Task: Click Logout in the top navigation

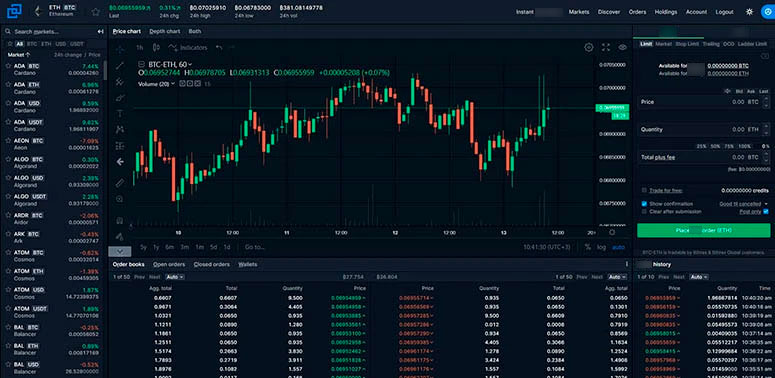Action: point(725,12)
